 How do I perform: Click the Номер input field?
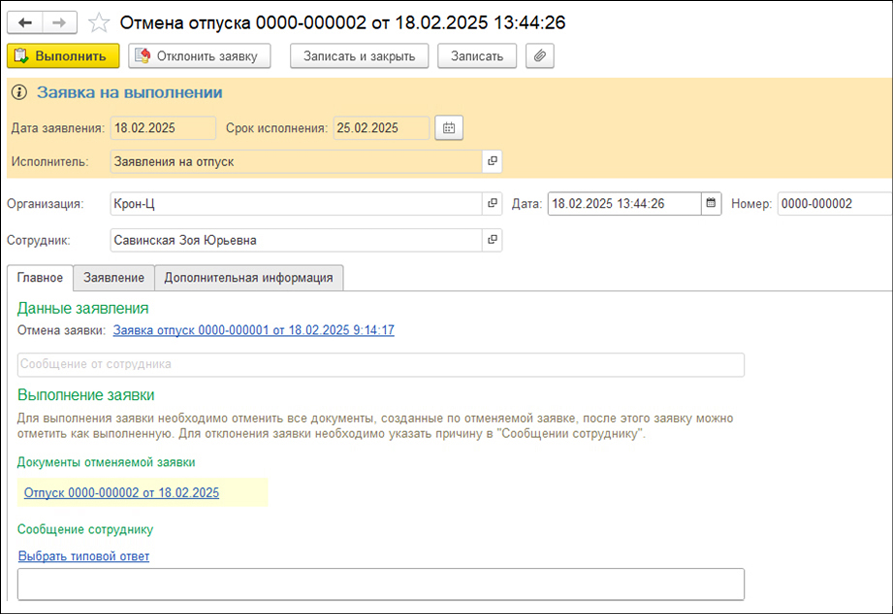833,204
